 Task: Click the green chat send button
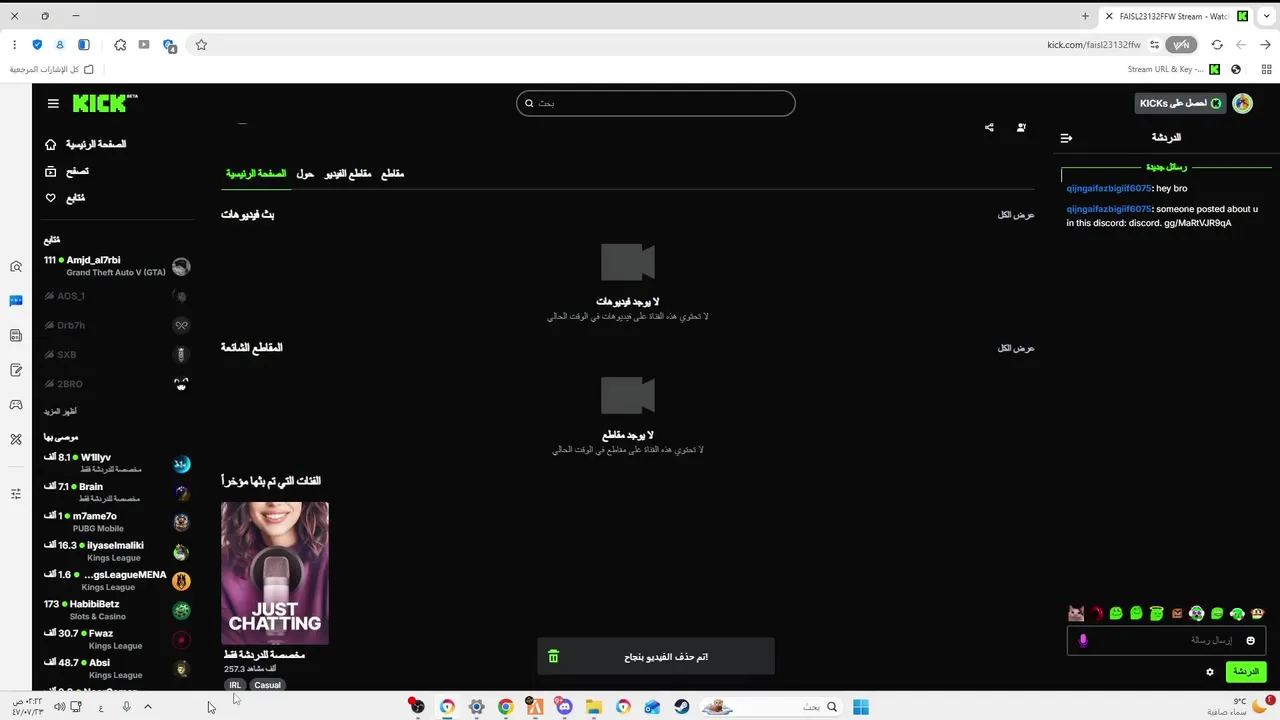1245,672
